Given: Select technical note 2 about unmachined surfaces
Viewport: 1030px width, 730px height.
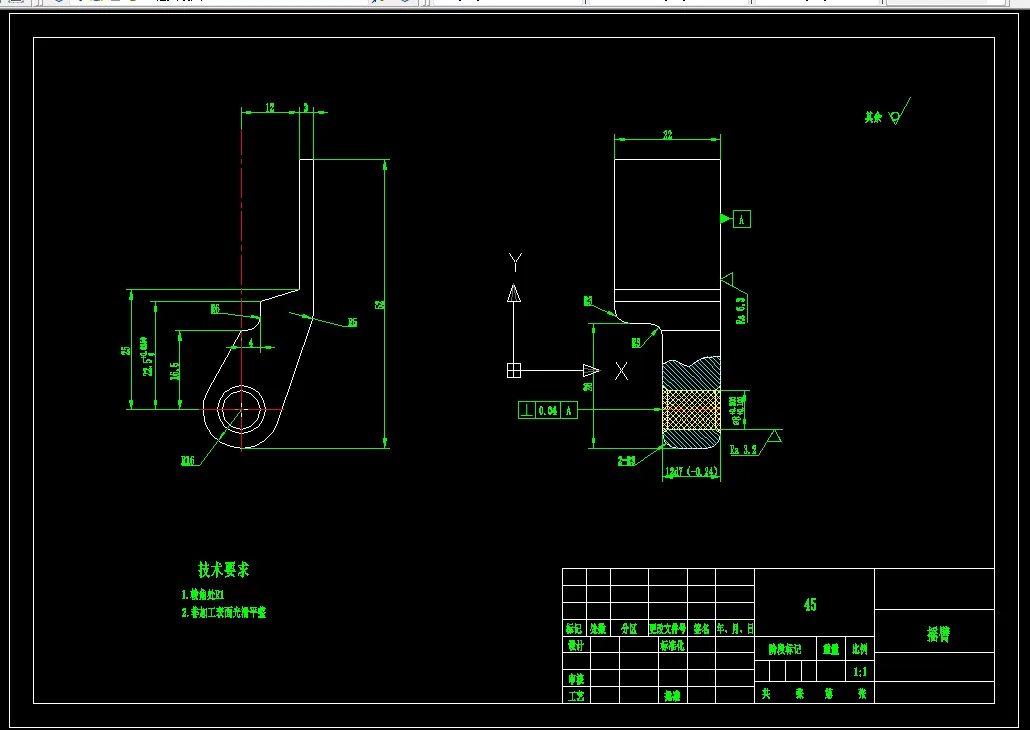Looking at the screenshot, I should pyautogui.click(x=224, y=612).
